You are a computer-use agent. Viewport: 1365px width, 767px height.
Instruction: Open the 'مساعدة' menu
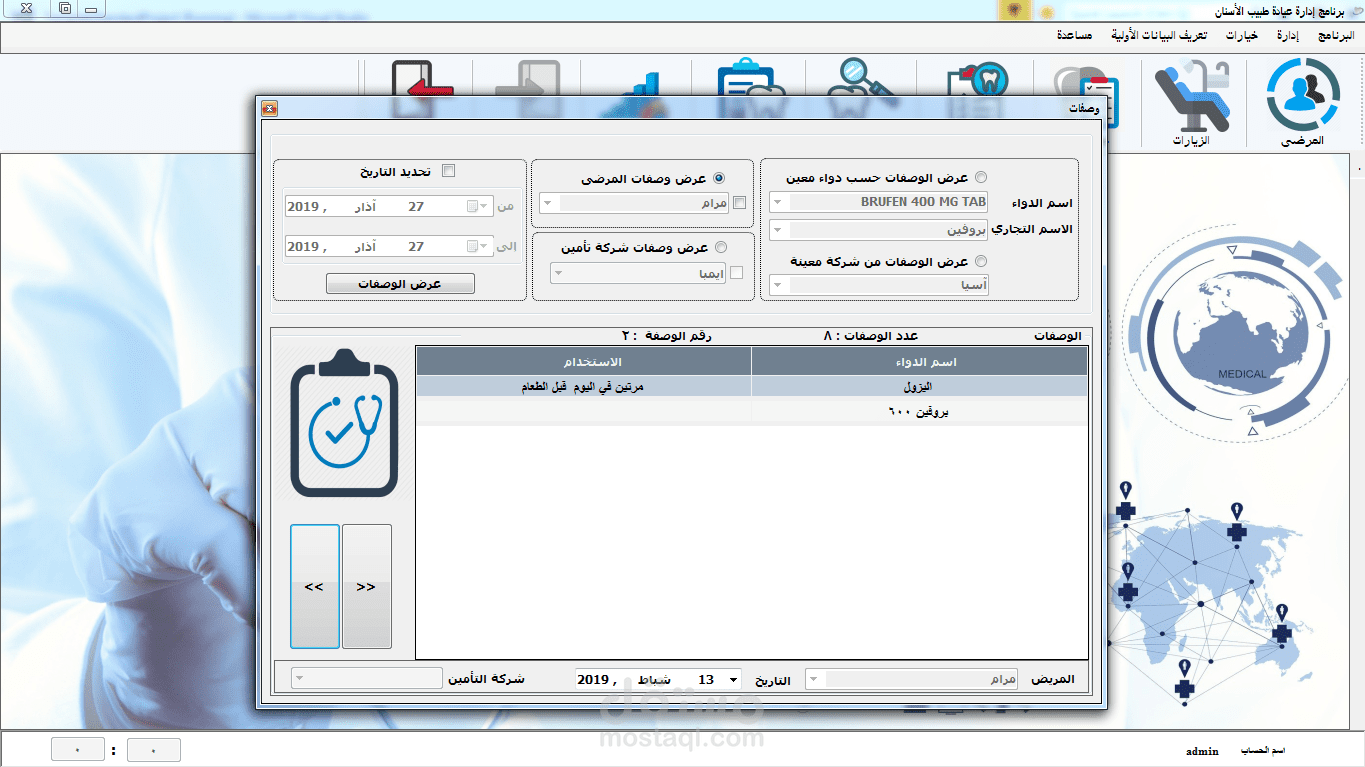[x=1075, y=36]
